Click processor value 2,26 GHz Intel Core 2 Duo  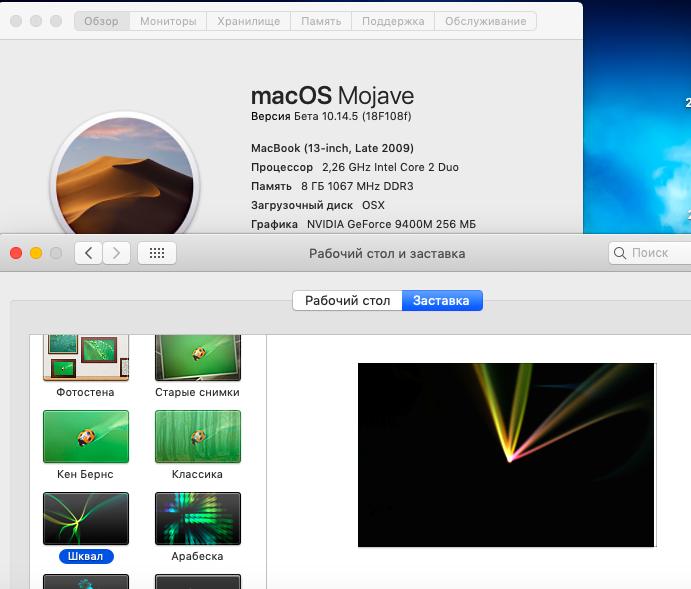point(390,167)
